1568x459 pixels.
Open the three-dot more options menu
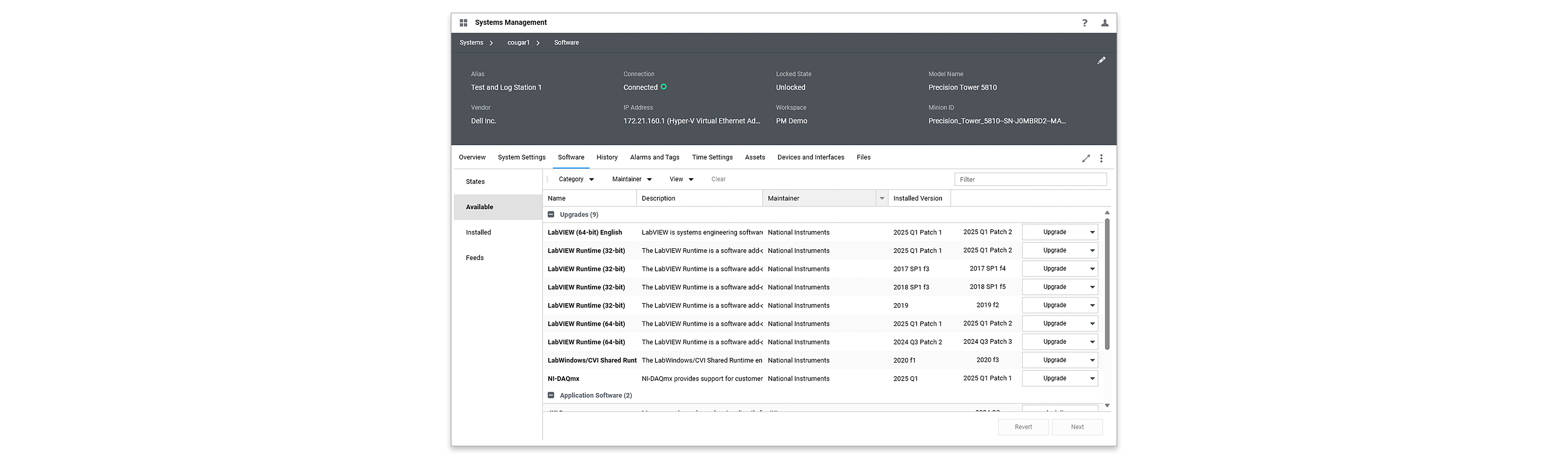[x=1101, y=158]
